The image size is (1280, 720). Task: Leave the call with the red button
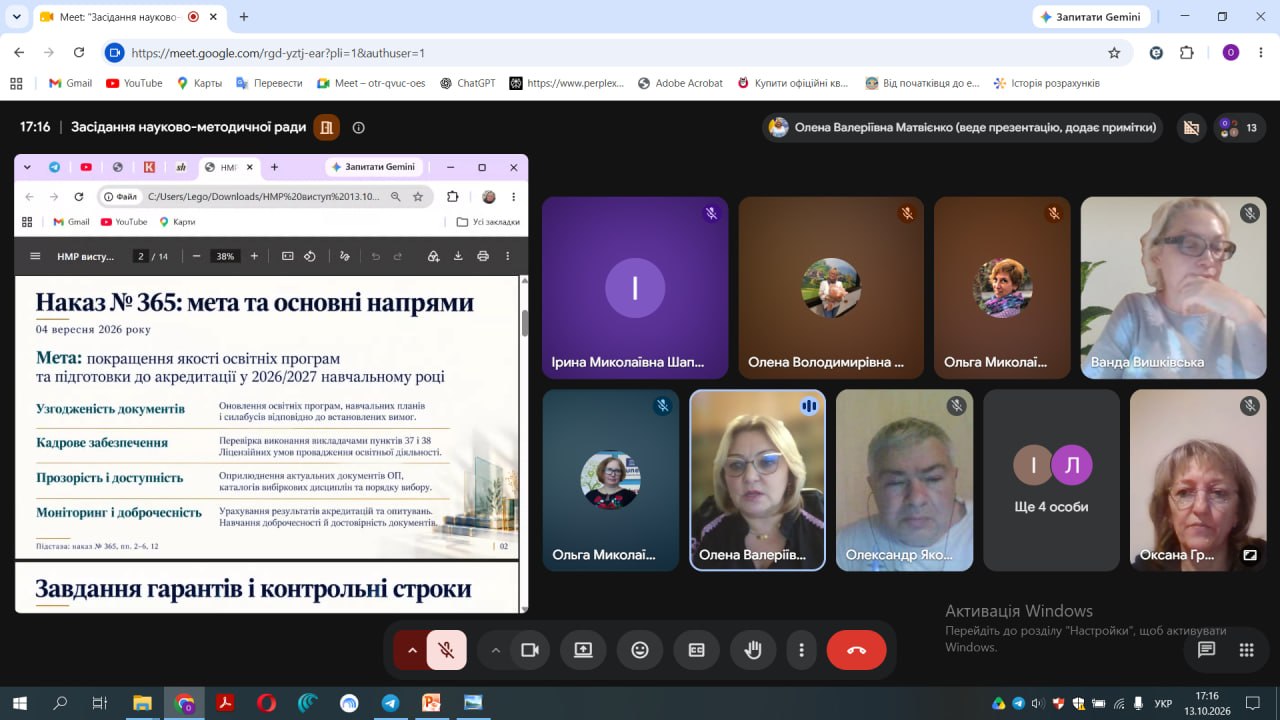point(856,650)
